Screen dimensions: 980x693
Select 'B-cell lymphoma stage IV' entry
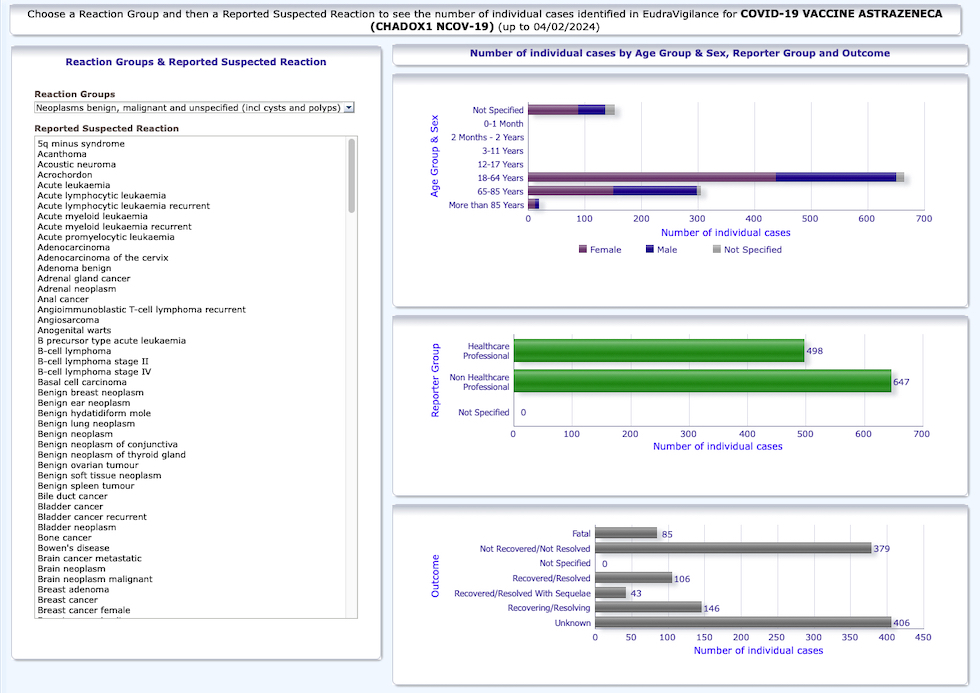(94, 372)
